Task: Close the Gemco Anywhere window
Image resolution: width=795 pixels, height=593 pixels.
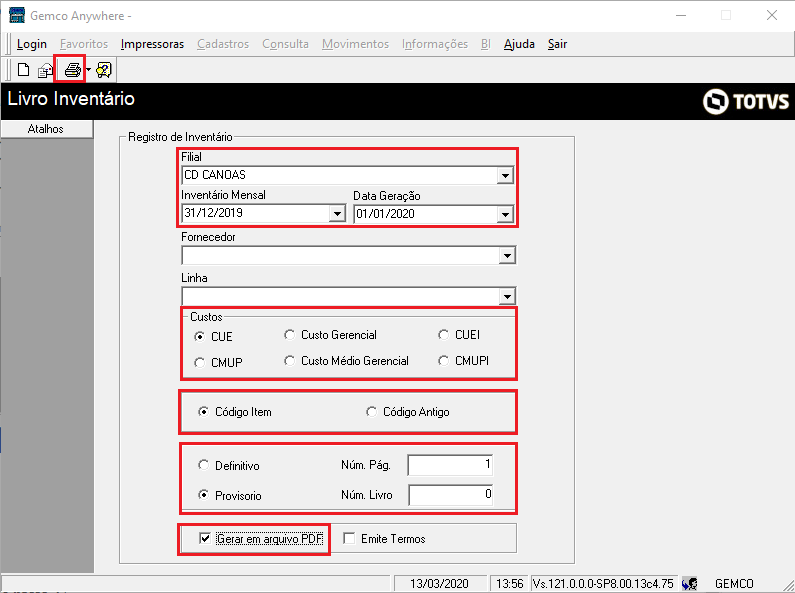Action: (772, 15)
